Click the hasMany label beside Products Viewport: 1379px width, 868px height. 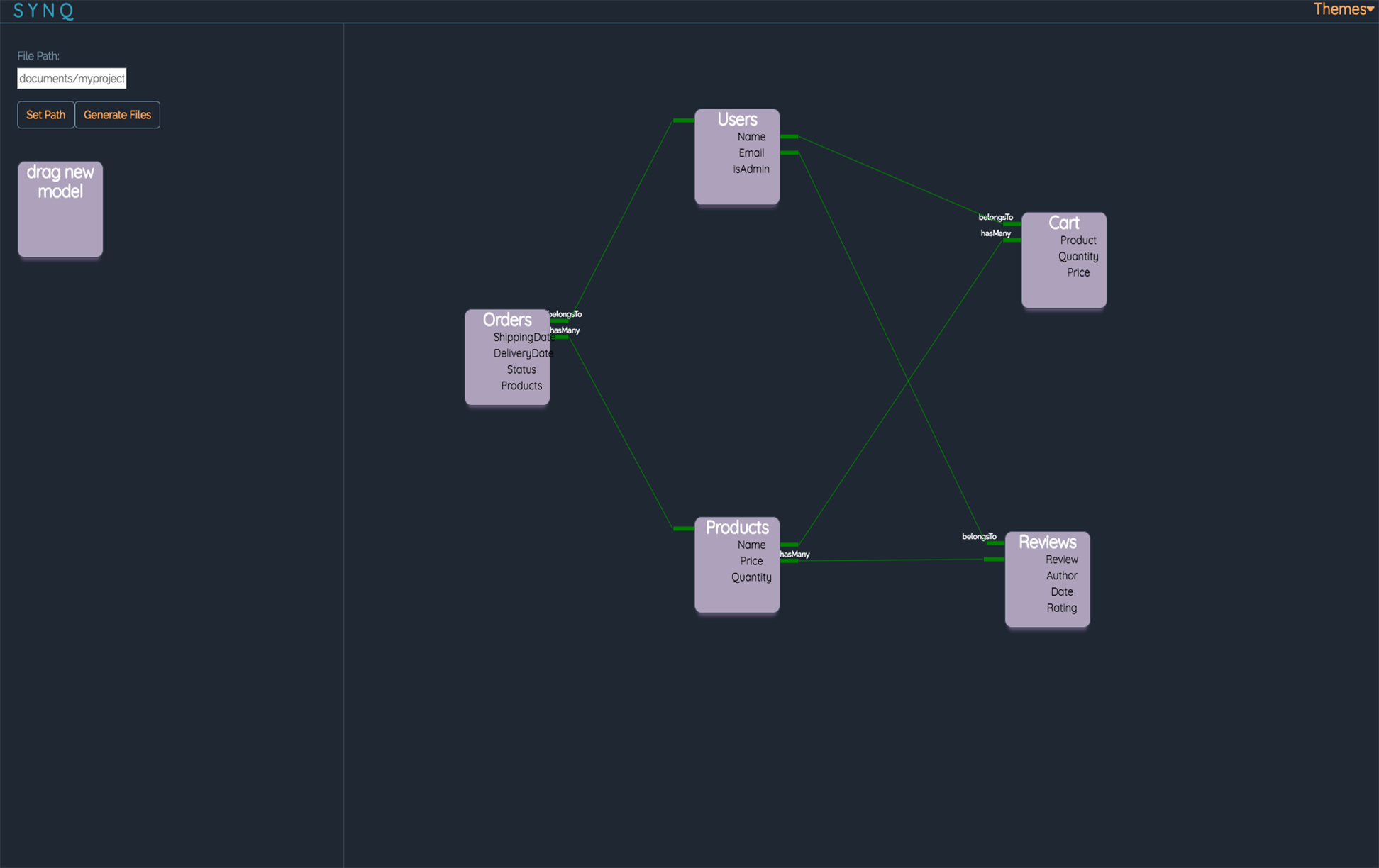pos(794,555)
